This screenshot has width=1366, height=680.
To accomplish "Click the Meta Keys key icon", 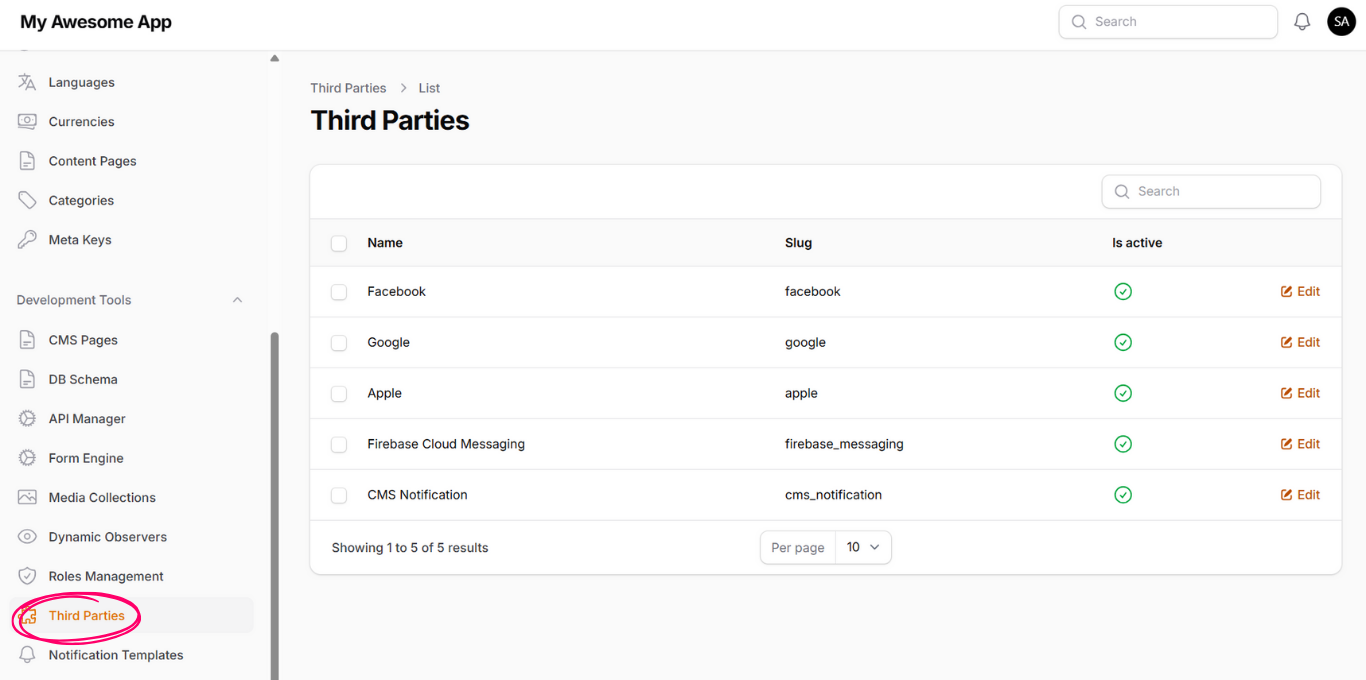I will [27, 240].
